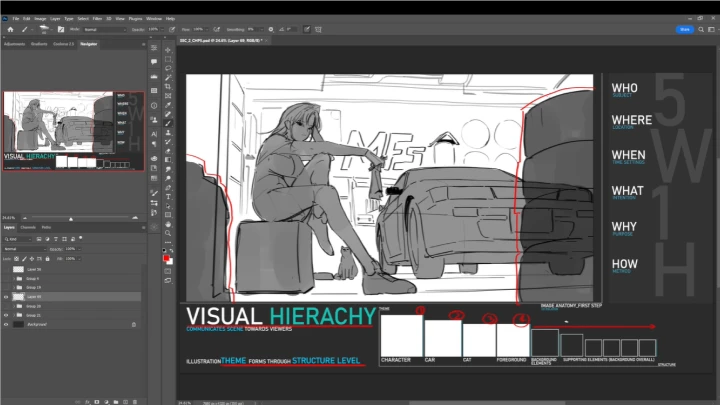Viewport: 720px width, 405px height.
Task: Expand Group 20 folder
Action: 14,306
